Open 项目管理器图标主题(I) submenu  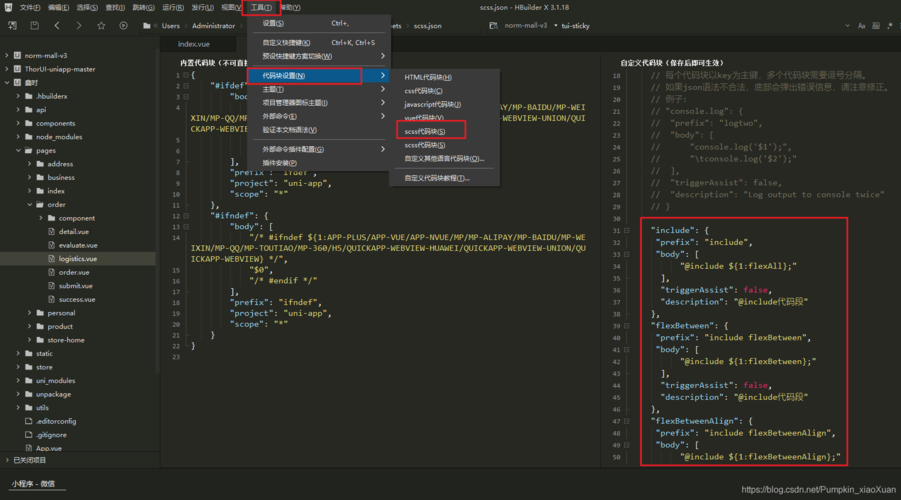point(319,103)
